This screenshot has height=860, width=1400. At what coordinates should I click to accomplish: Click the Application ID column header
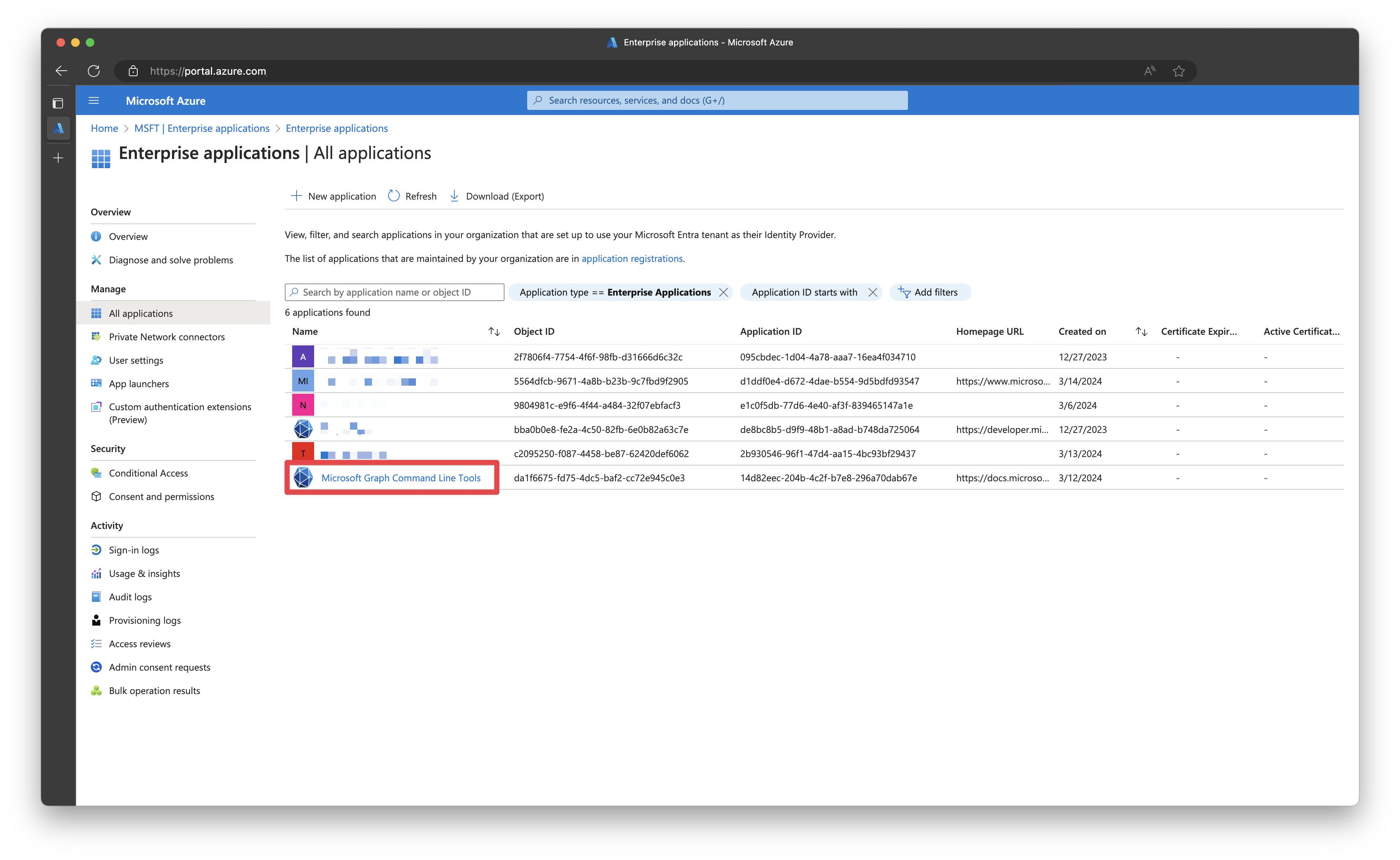[x=770, y=331]
